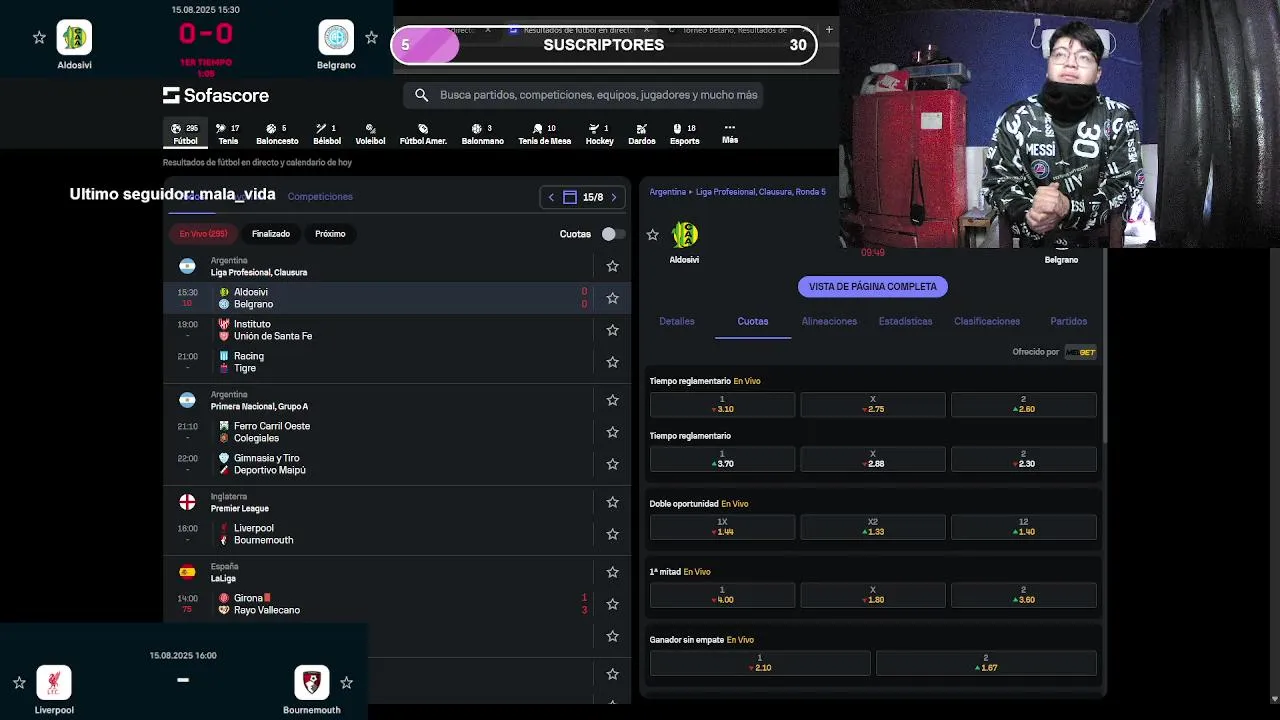1280x720 pixels.
Task: Favorite the Racing vs Tigre match star
Action: click(x=612, y=362)
